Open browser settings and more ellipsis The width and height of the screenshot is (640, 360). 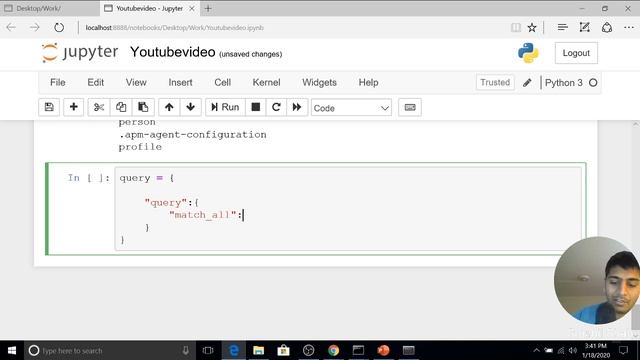pos(629,27)
